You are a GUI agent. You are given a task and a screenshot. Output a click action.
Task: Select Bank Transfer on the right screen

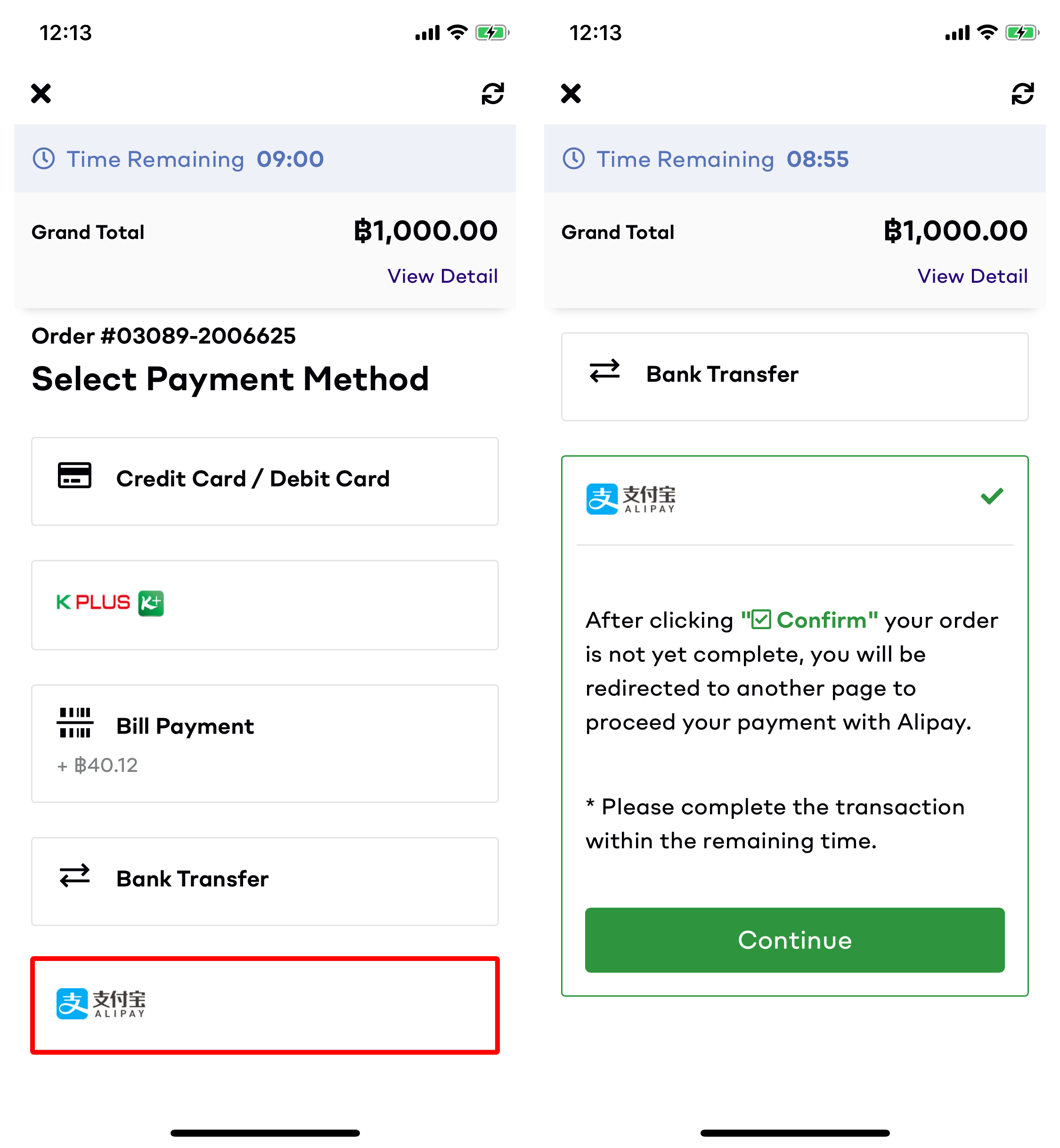794,375
